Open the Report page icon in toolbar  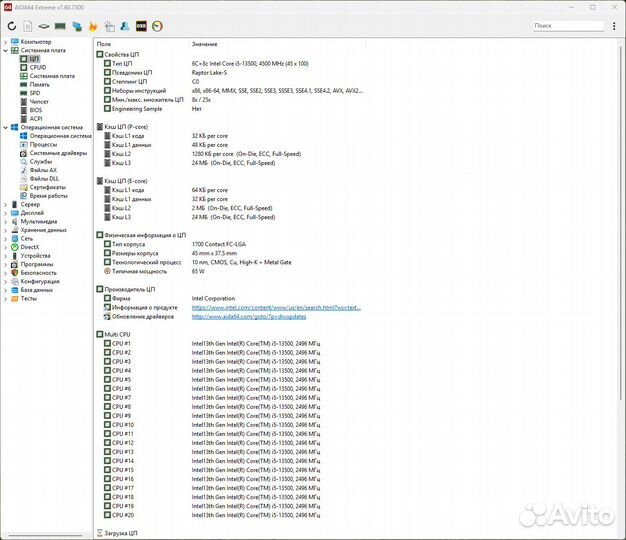pyautogui.click(x=28, y=25)
